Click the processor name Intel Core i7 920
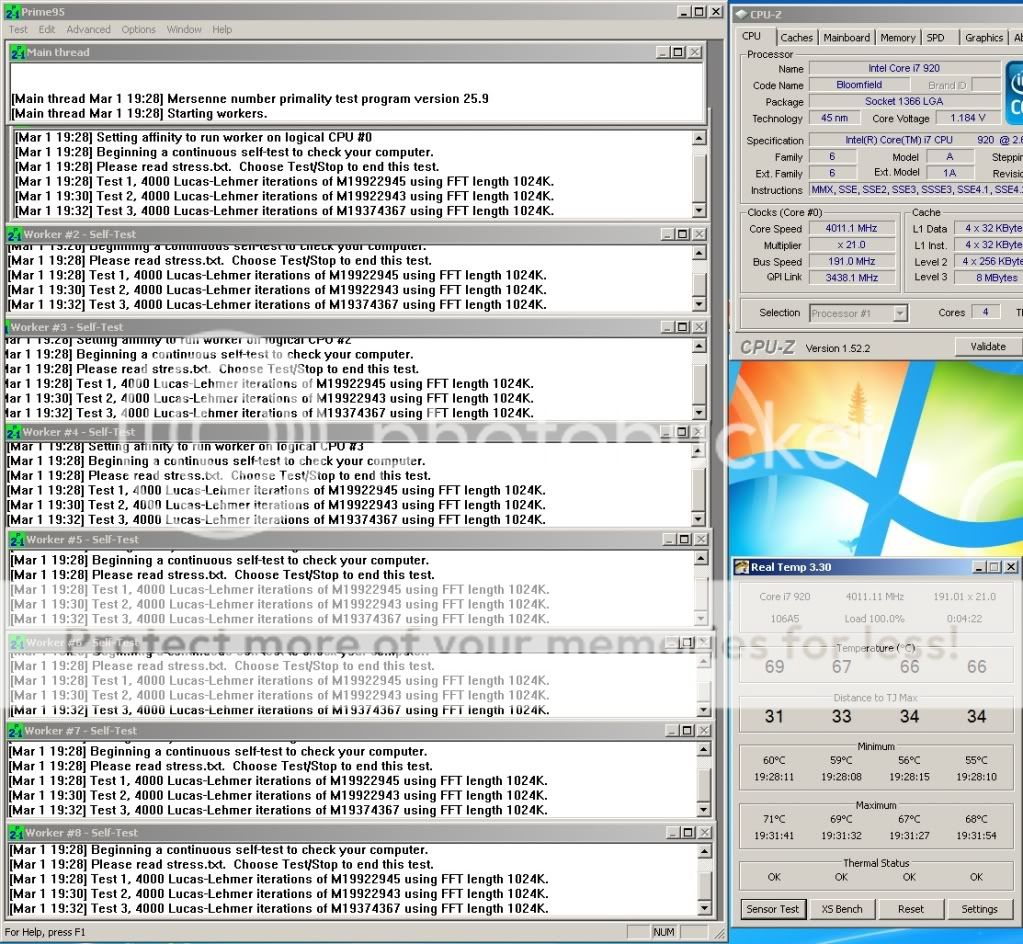 coord(904,68)
